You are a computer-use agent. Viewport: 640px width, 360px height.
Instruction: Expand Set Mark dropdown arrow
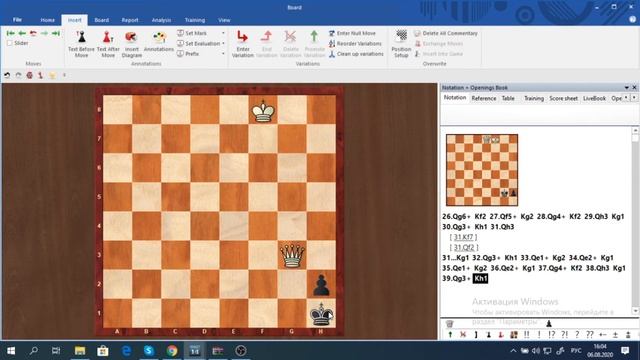coord(223,33)
